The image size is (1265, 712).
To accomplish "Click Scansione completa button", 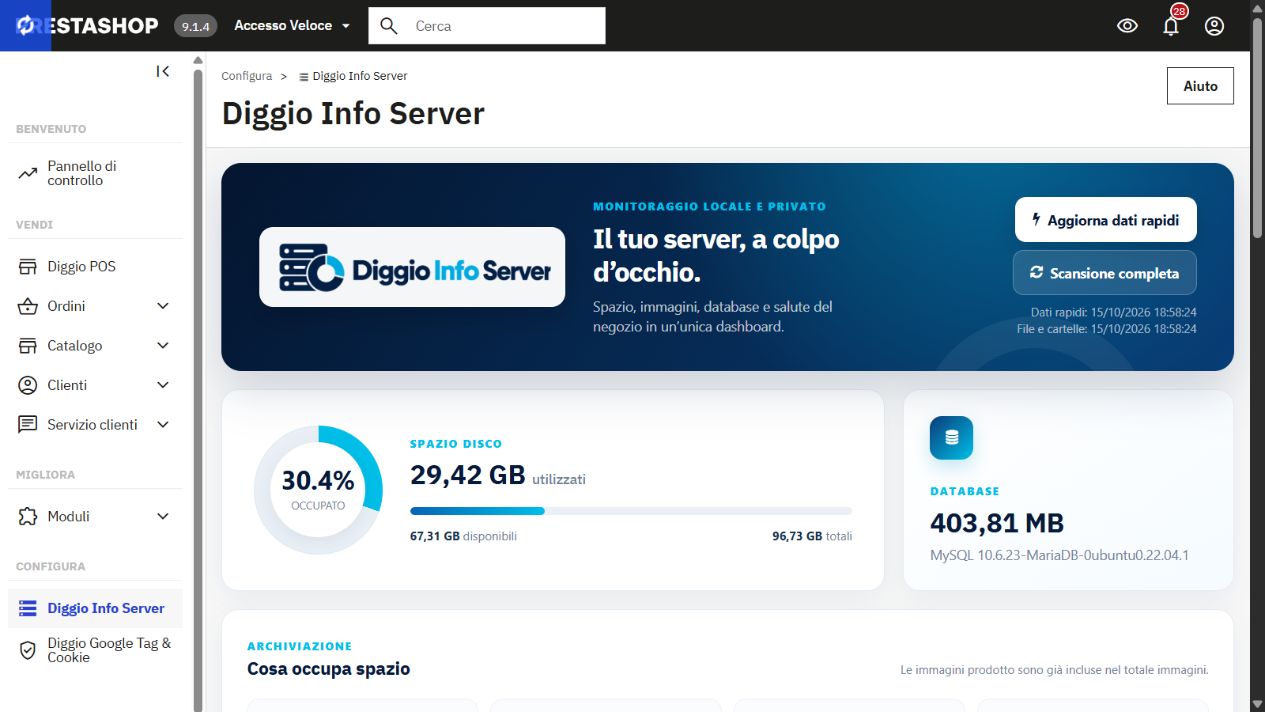I will pyautogui.click(x=1105, y=273).
